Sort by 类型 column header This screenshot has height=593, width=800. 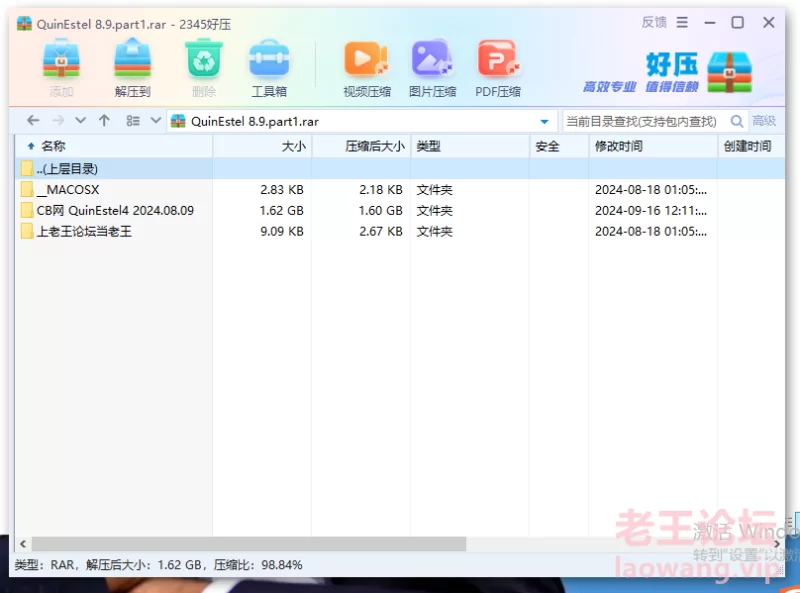tap(470, 146)
